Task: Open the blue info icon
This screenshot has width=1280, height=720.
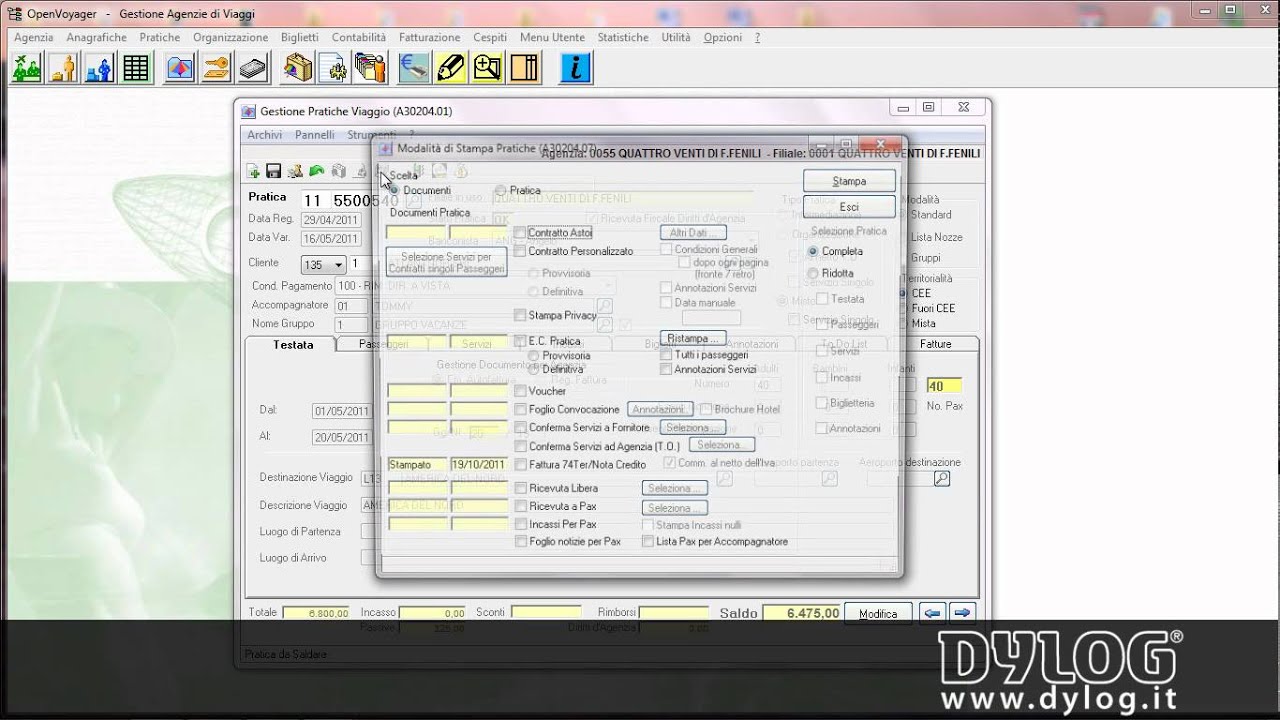Action: (x=575, y=68)
